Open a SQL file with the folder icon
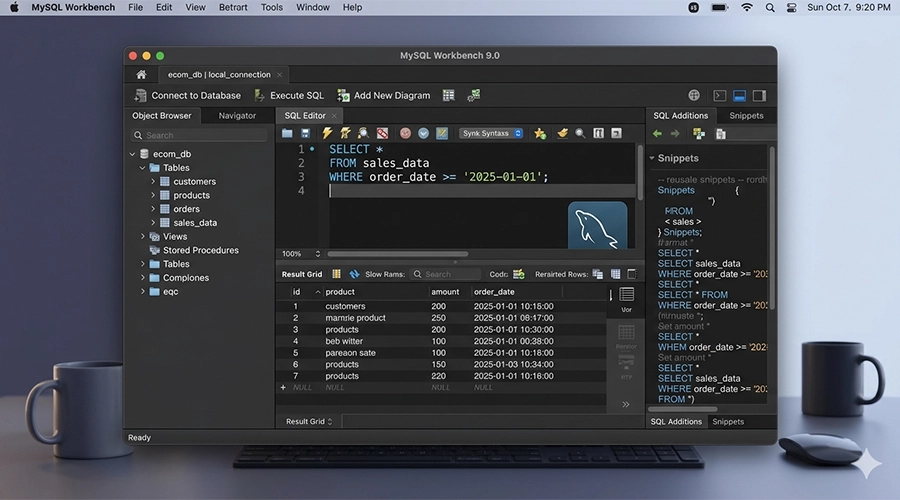 pos(287,133)
